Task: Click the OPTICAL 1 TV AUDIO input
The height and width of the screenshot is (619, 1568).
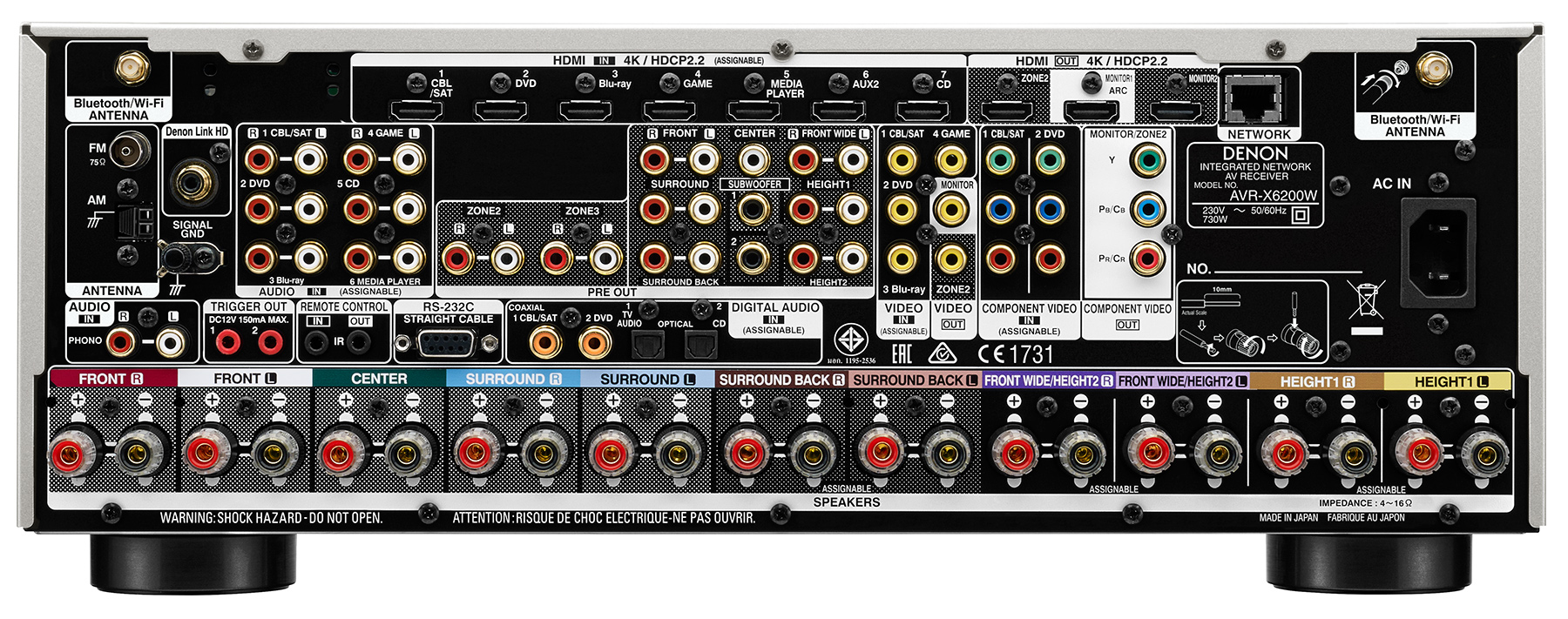Action: coord(648,346)
